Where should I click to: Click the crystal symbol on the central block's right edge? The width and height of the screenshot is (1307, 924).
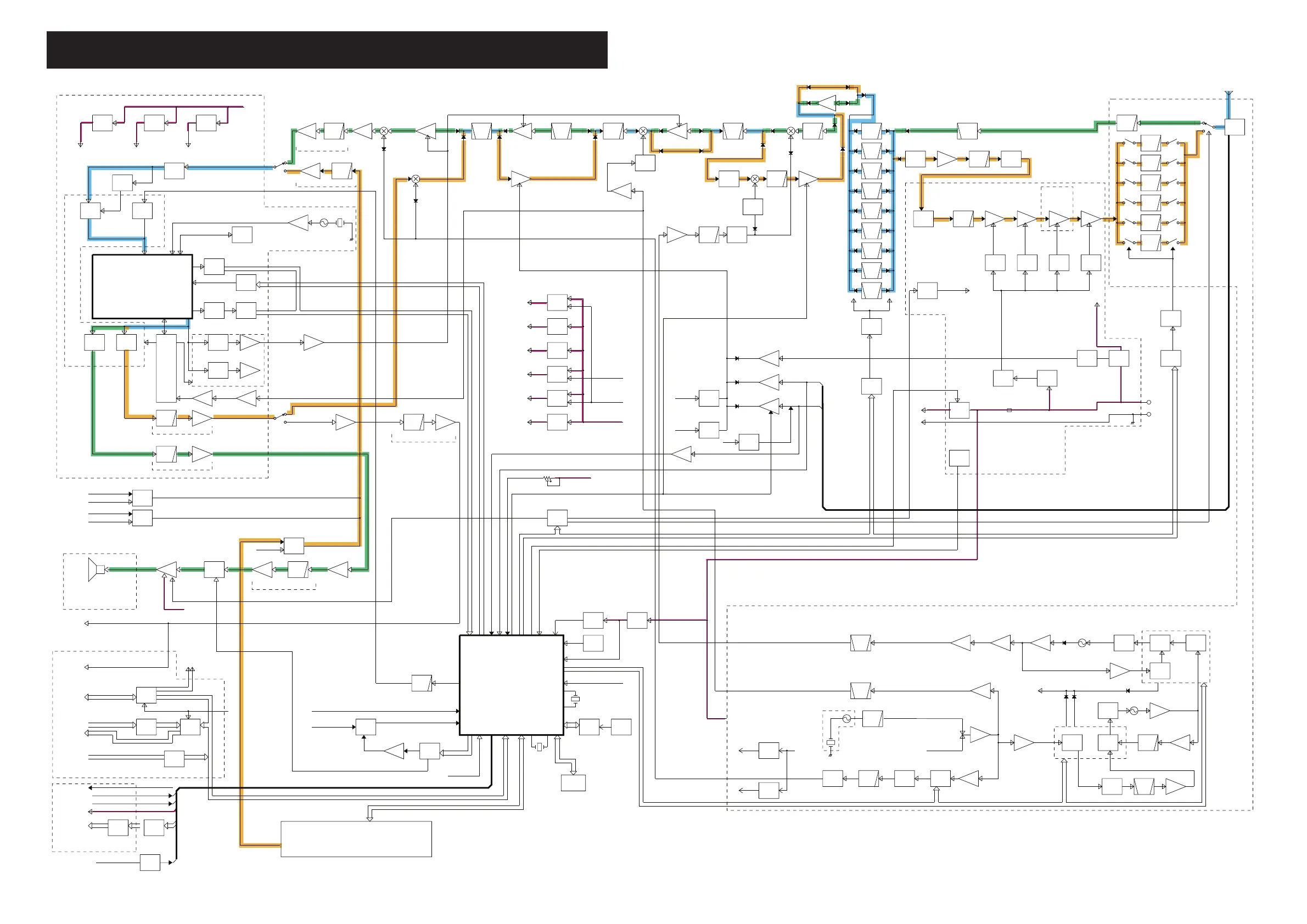click(575, 699)
